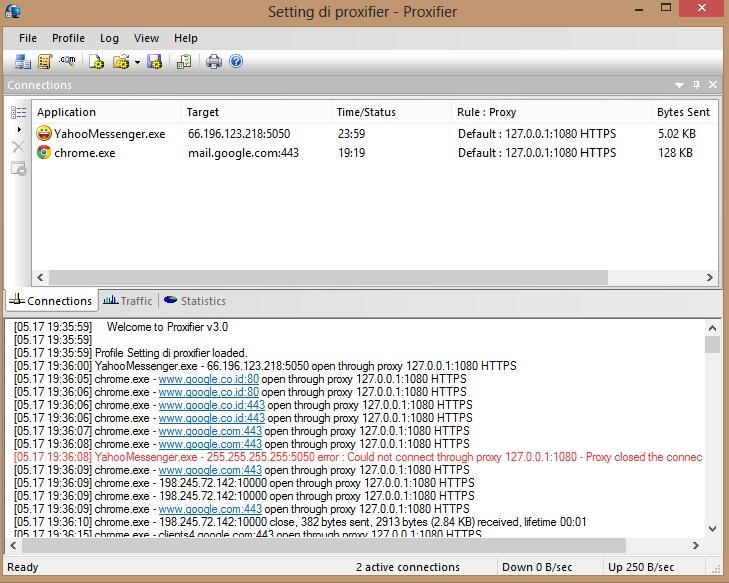
Task: Open Proxification Rules toolbar icon
Action: 45,62
